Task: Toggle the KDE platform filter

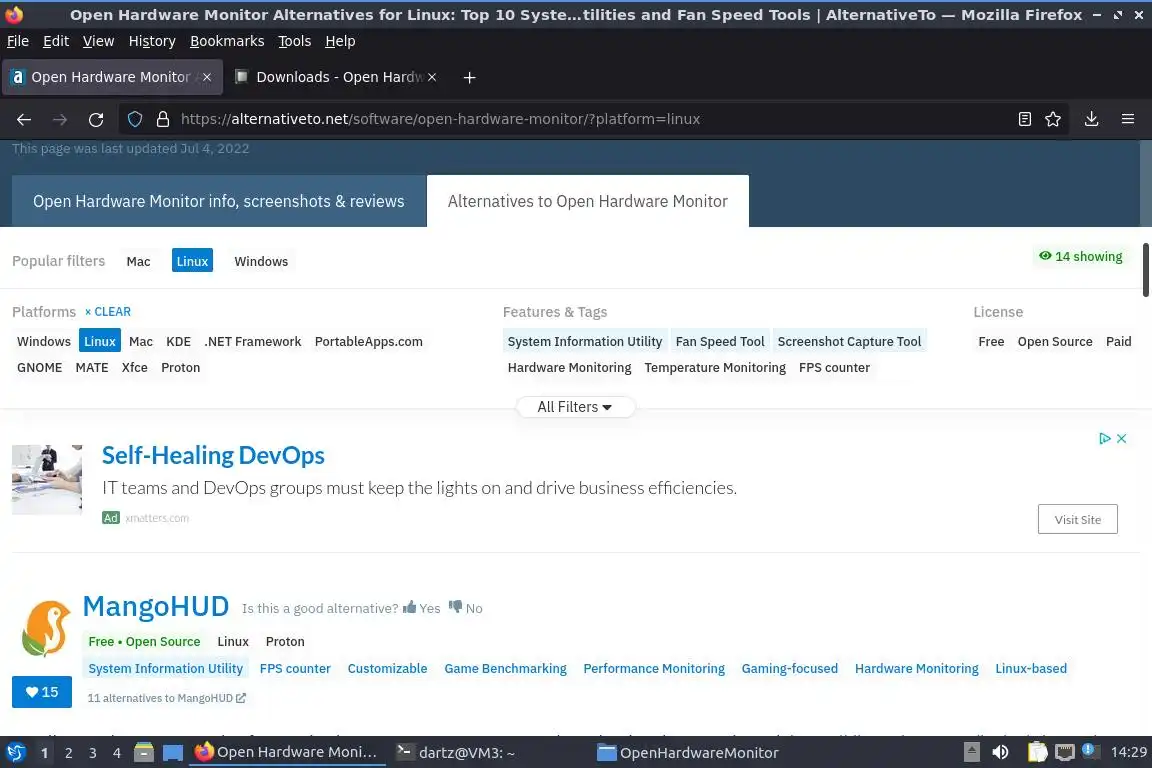Action: pyautogui.click(x=179, y=341)
